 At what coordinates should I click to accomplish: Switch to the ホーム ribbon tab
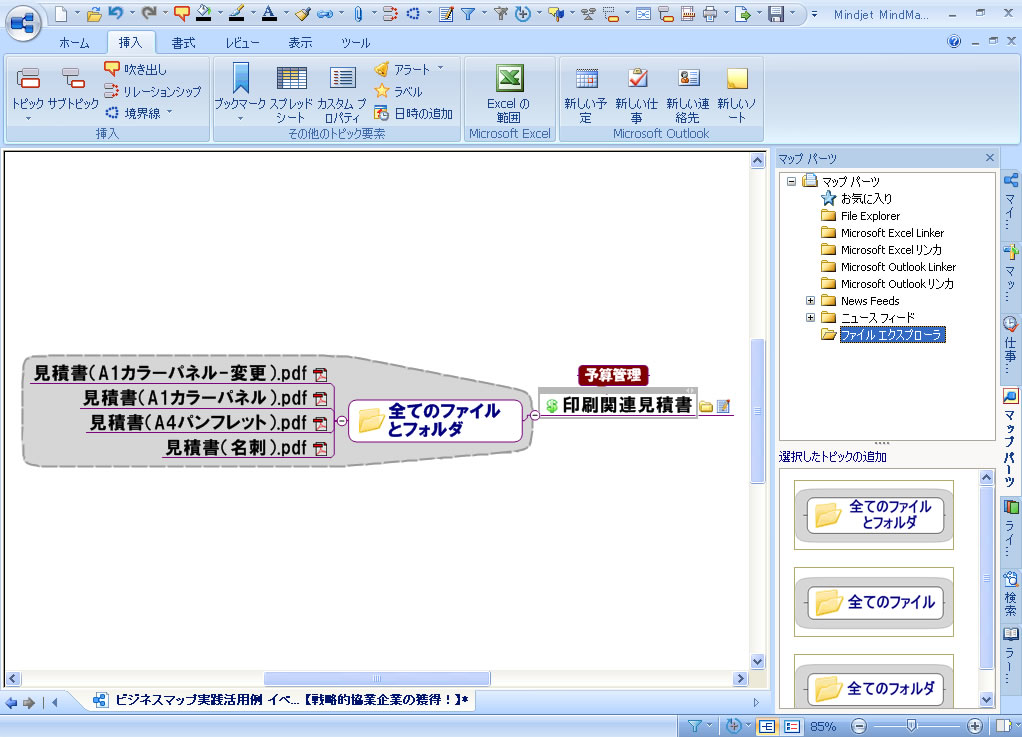[x=74, y=43]
